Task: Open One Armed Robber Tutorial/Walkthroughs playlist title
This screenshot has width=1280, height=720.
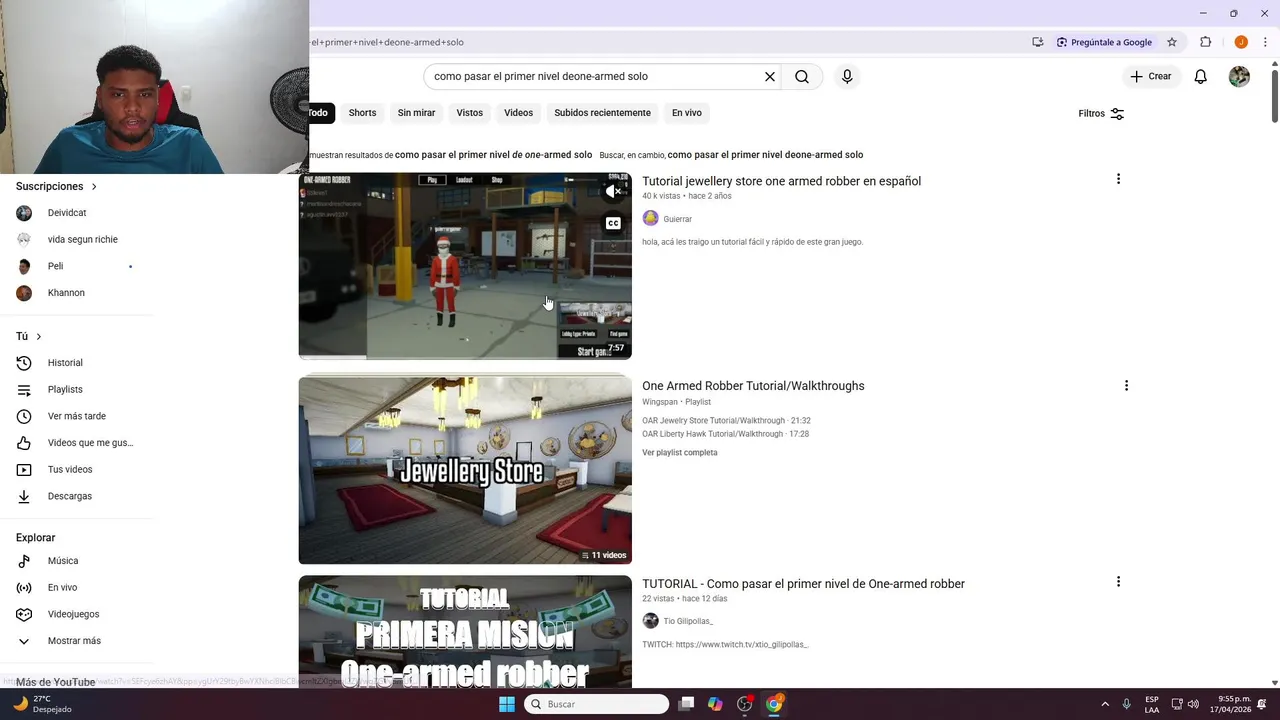Action: (753, 386)
